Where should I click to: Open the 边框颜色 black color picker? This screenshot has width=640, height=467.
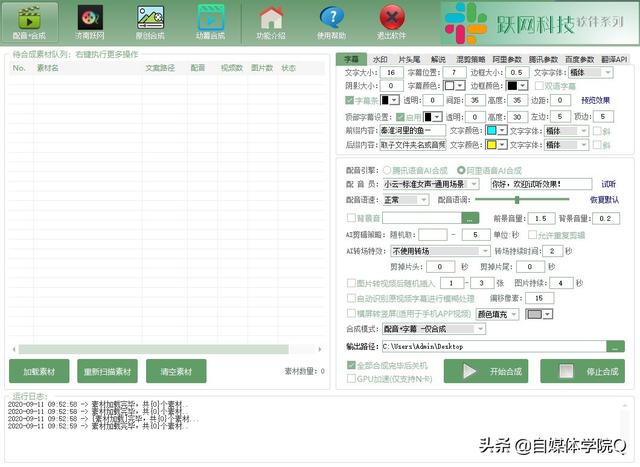coord(517,86)
